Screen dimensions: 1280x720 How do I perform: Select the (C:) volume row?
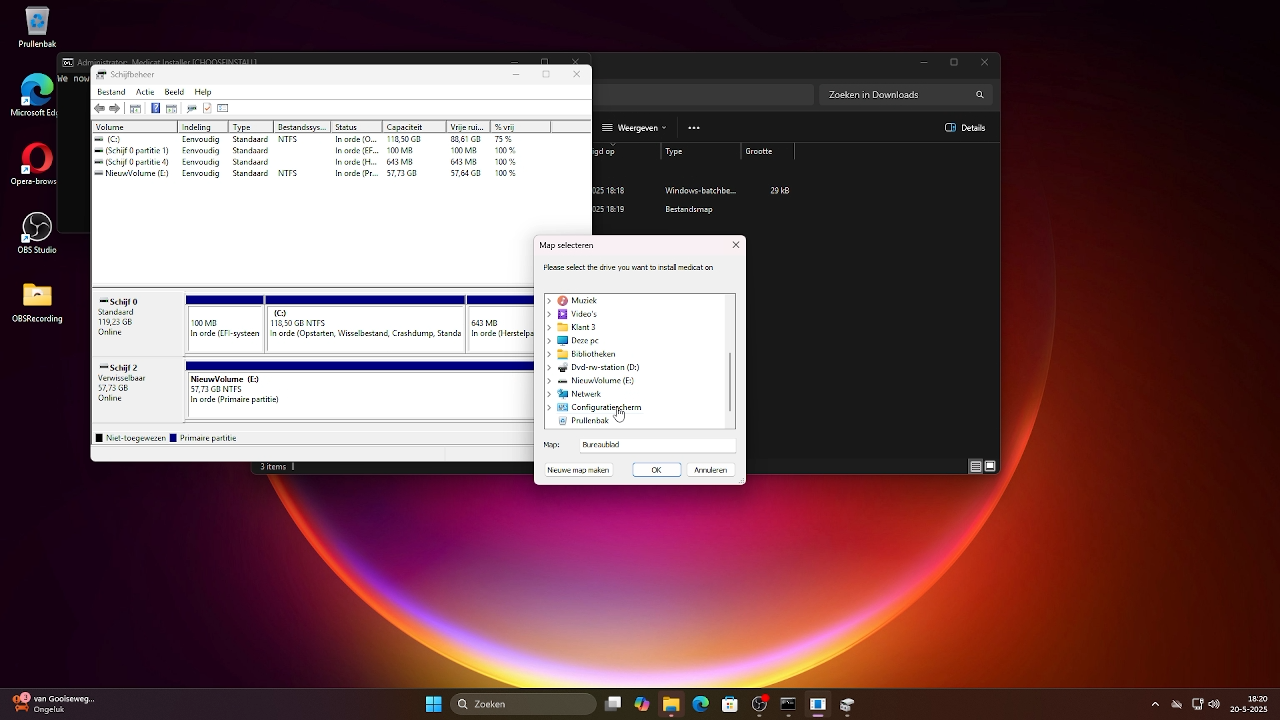pyautogui.click(x=340, y=139)
